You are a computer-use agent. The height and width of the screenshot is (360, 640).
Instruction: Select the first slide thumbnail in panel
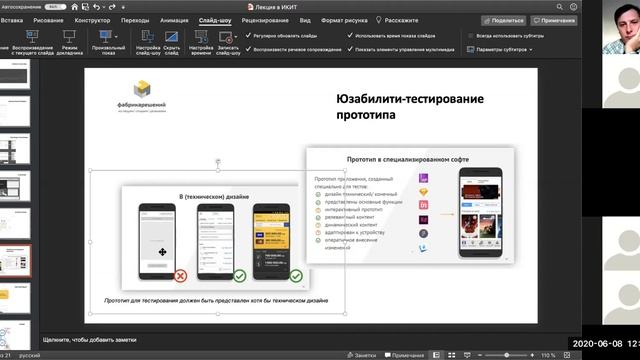click(x=15, y=74)
